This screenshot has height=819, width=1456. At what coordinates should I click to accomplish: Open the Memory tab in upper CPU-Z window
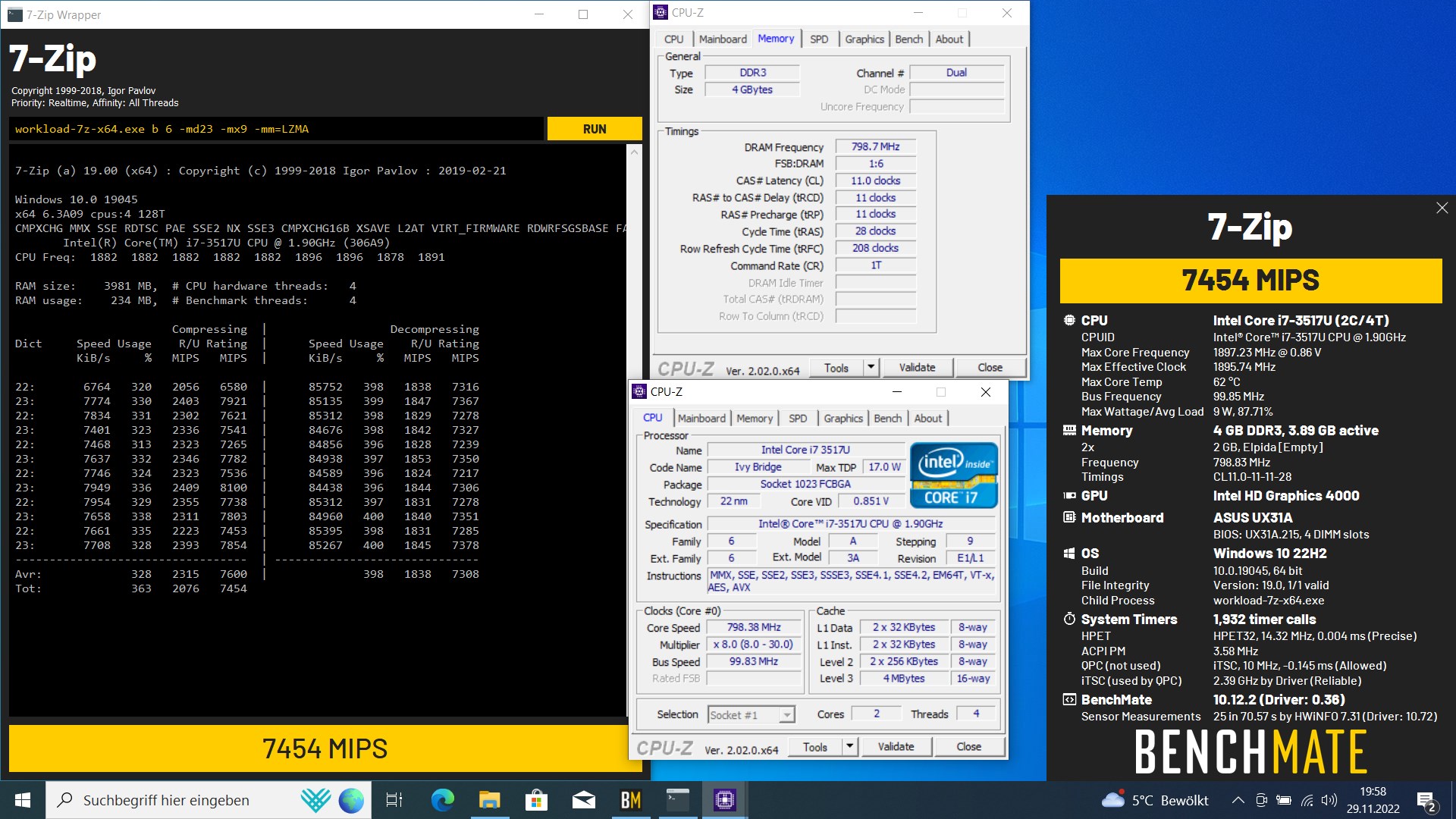point(776,39)
